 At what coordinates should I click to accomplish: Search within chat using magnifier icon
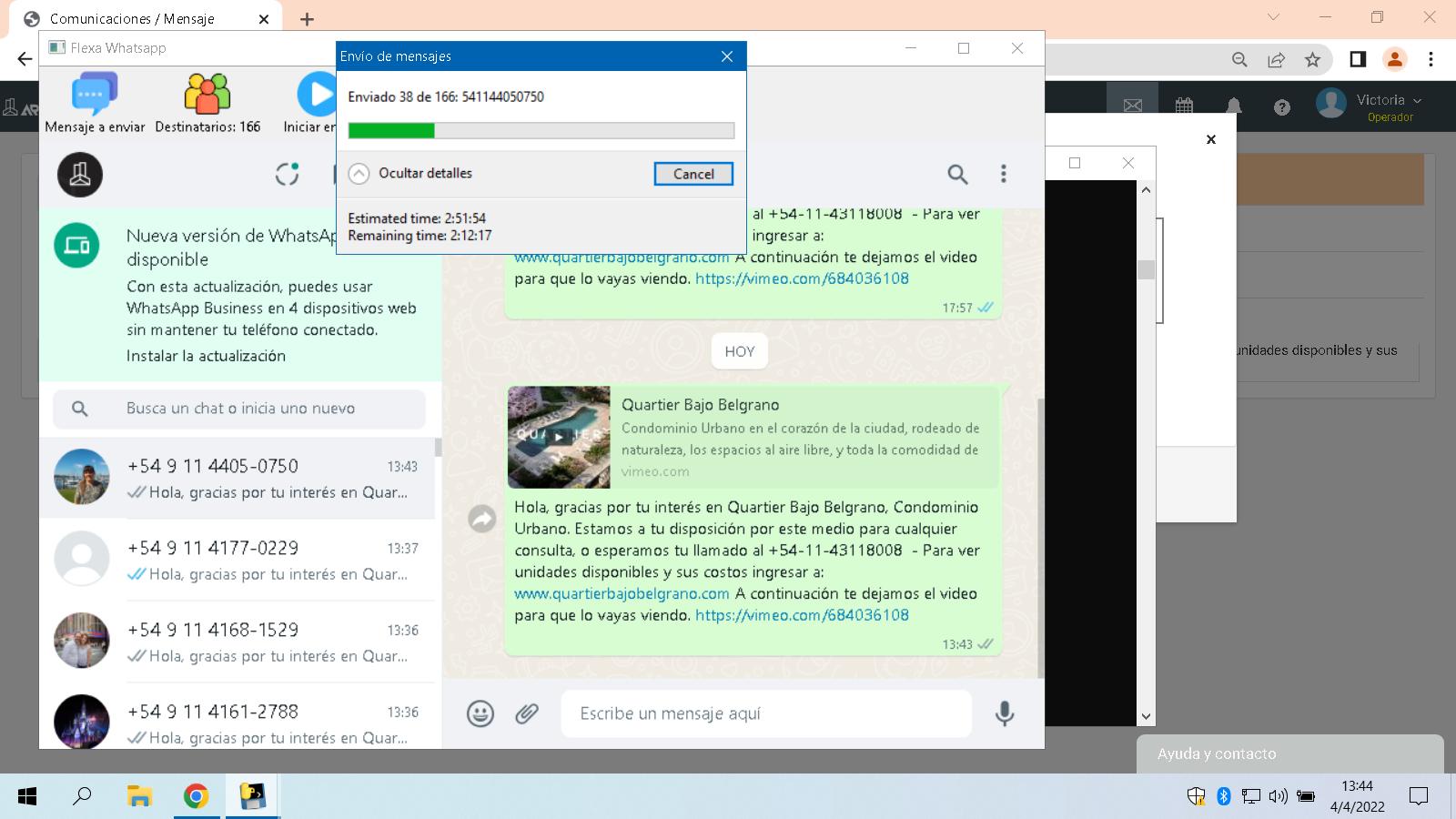[x=957, y=174]
